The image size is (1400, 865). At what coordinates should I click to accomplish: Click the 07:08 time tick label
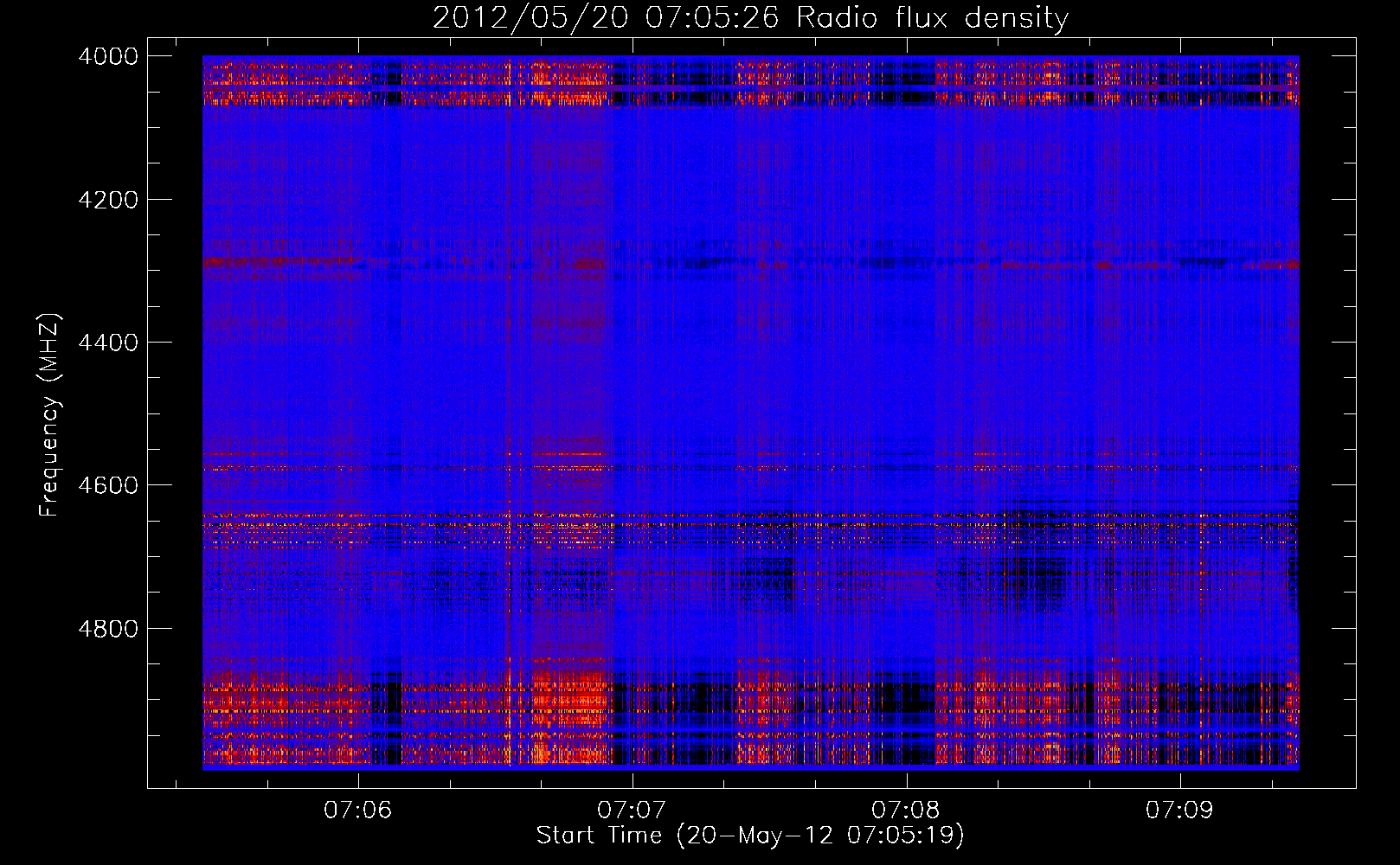coord(906,810)
